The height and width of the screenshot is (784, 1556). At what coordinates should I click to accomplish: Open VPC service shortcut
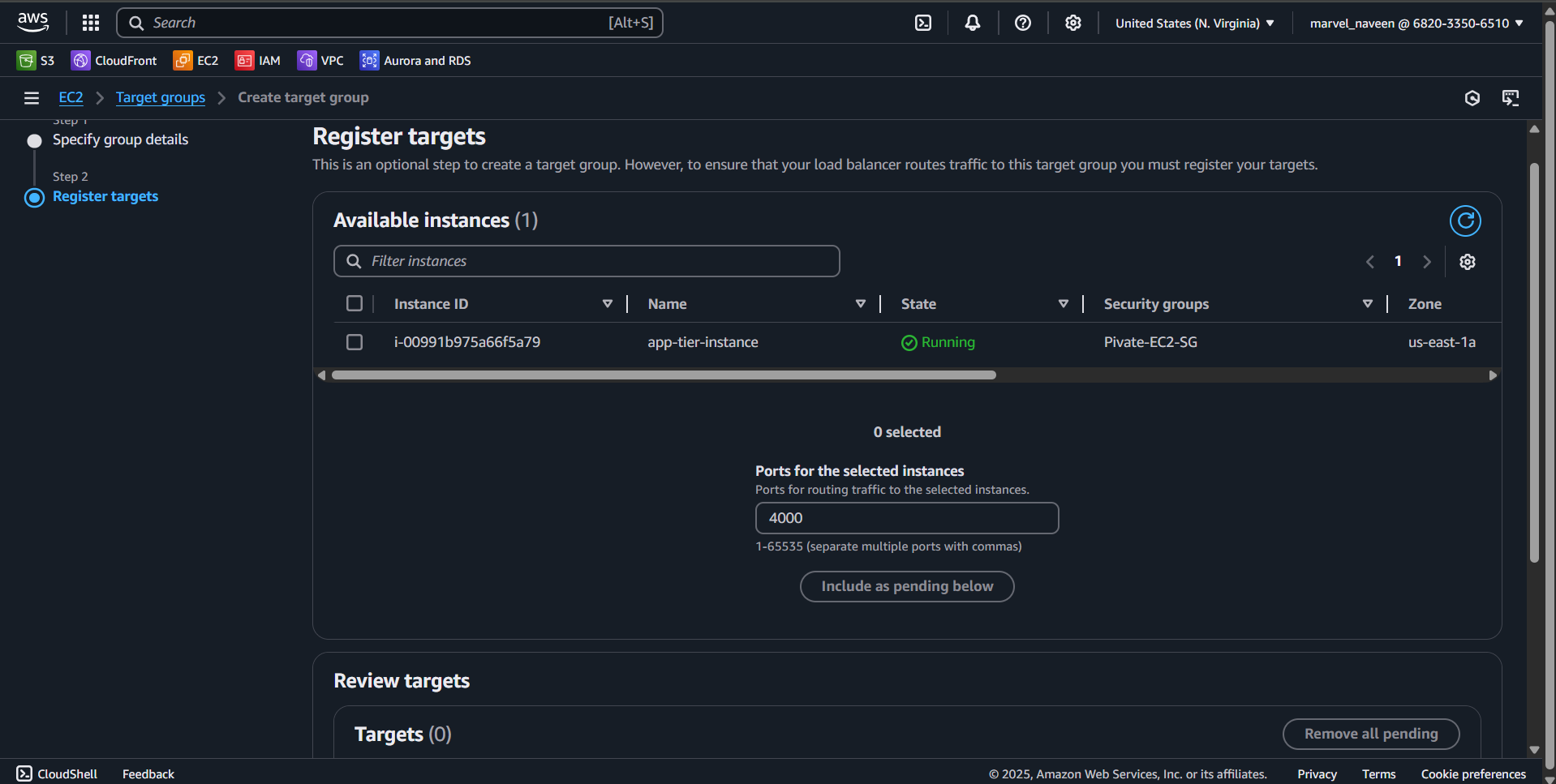pos(320,61)
